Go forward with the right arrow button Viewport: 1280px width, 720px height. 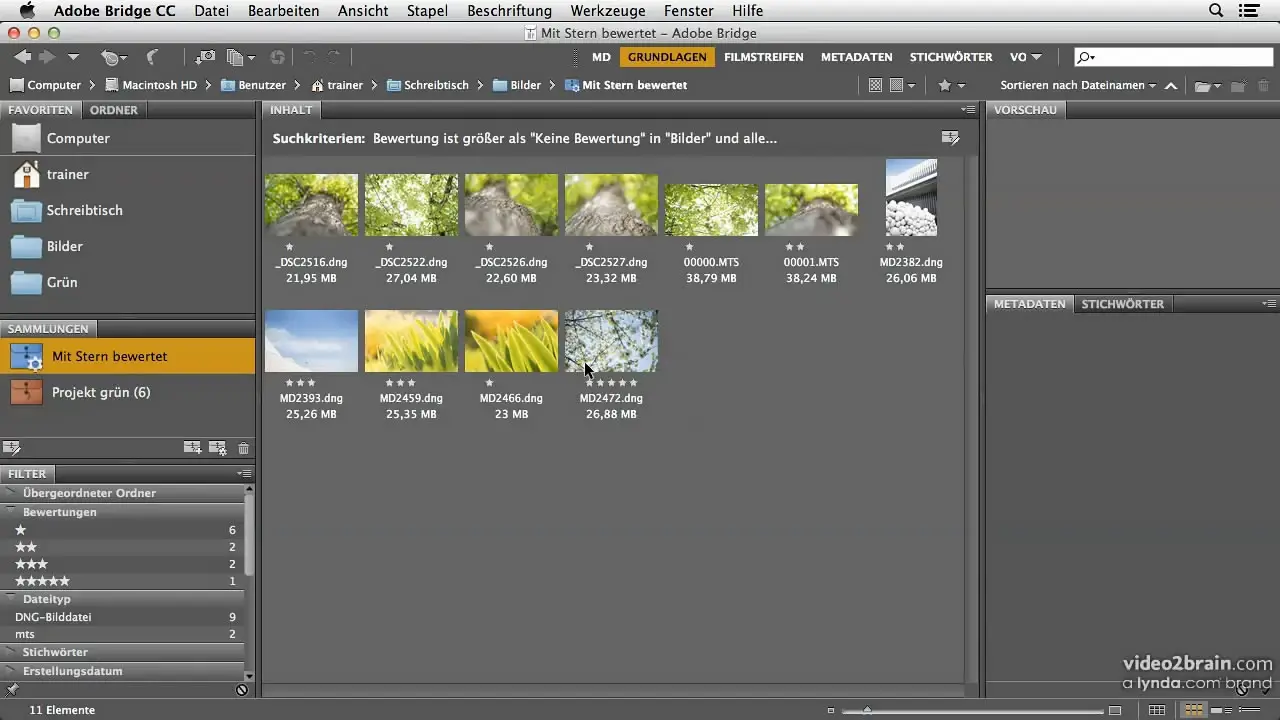(x=47, y=57)
